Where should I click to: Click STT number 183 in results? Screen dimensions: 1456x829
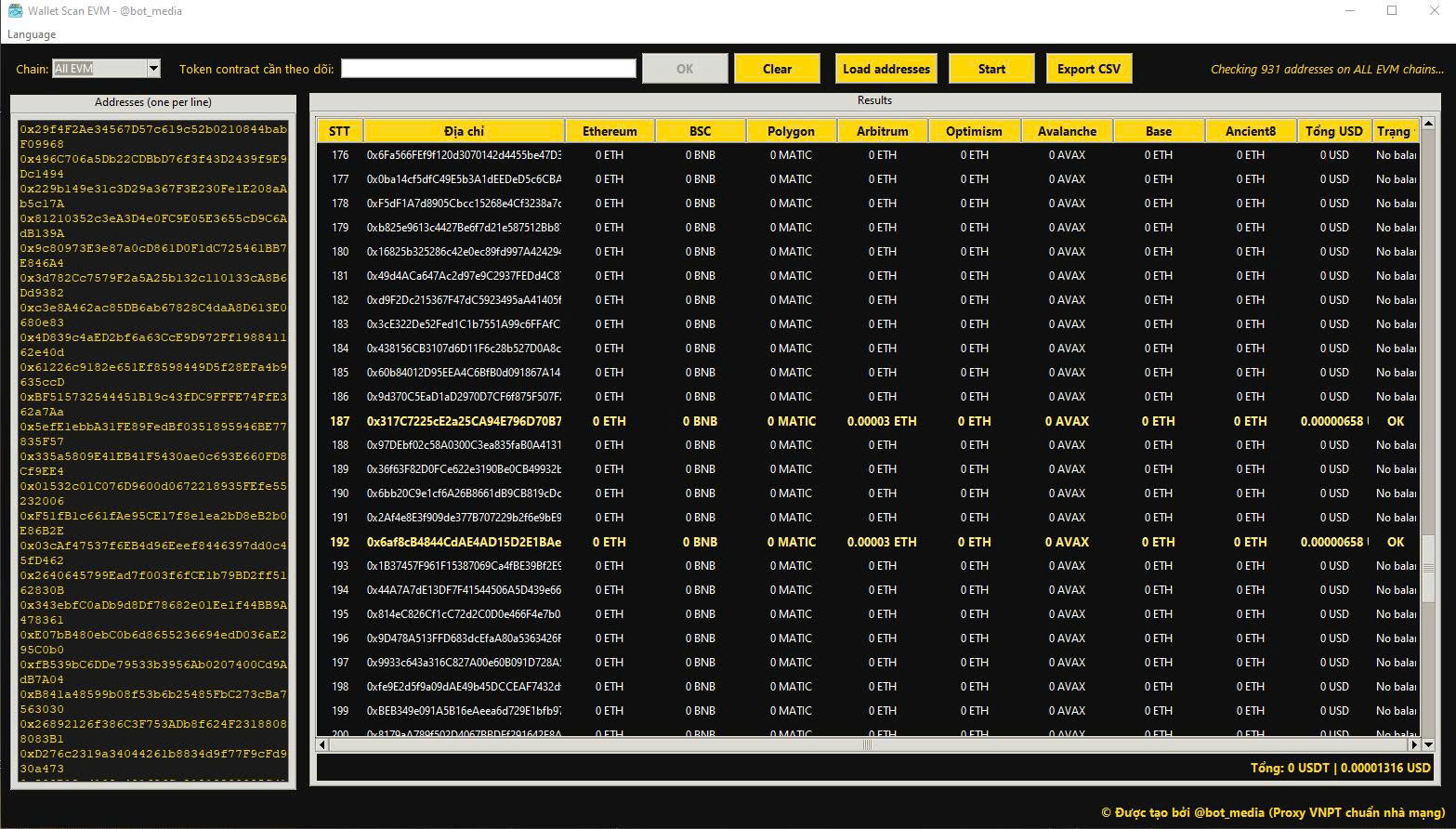tap(340, 324)
